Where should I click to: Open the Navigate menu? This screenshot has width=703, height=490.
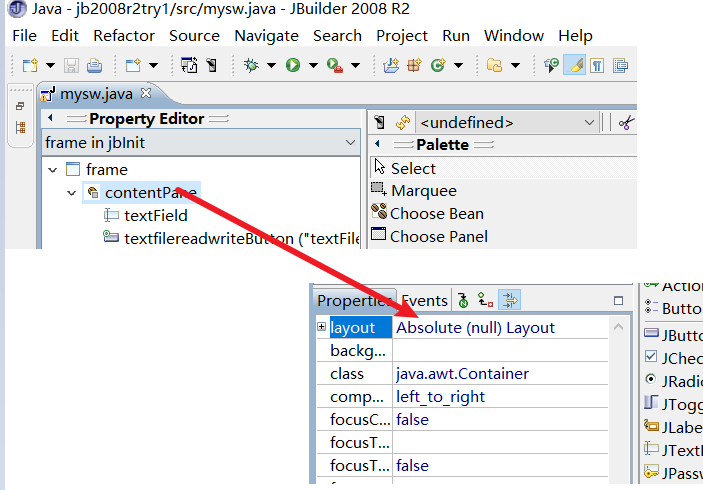[x=266, y=36]
